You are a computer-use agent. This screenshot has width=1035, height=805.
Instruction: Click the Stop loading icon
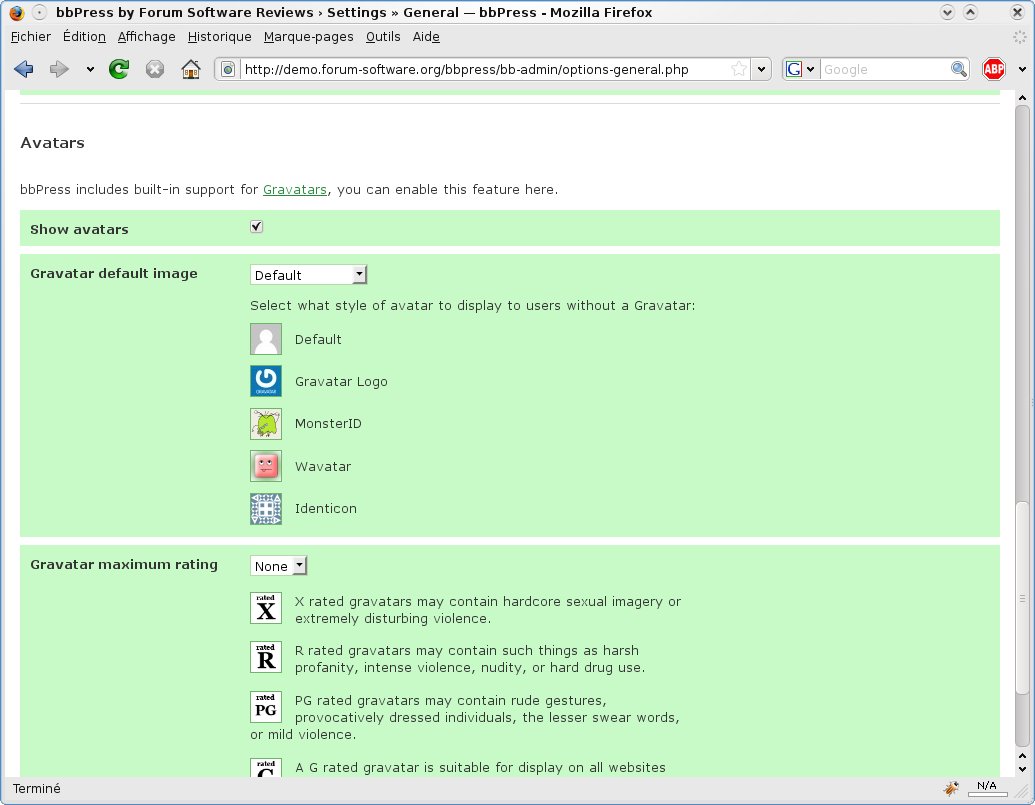[x=154, y=69]
